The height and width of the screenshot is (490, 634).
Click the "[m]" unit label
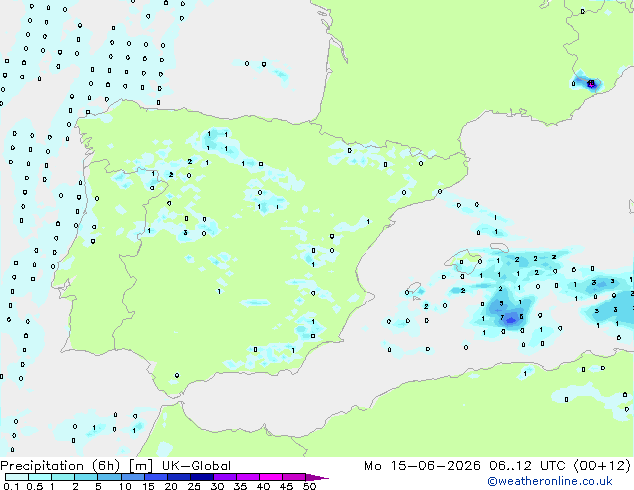(140, 466)
